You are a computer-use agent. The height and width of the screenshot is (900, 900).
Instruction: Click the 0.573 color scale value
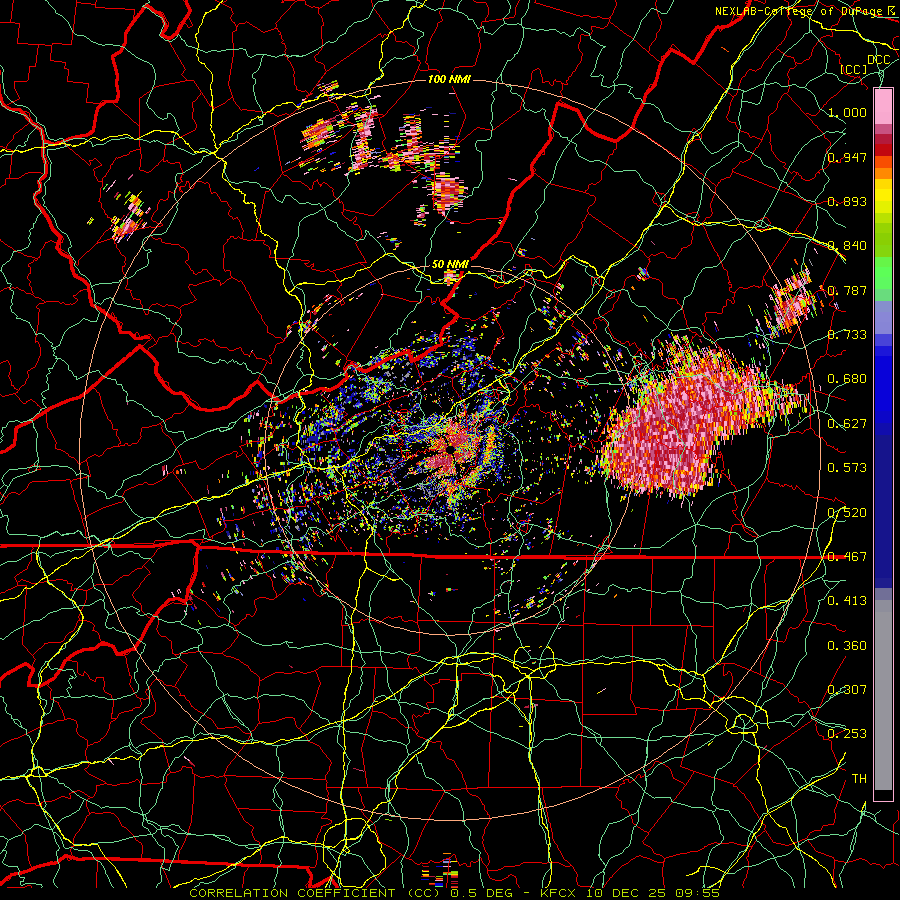click(847, 468)
